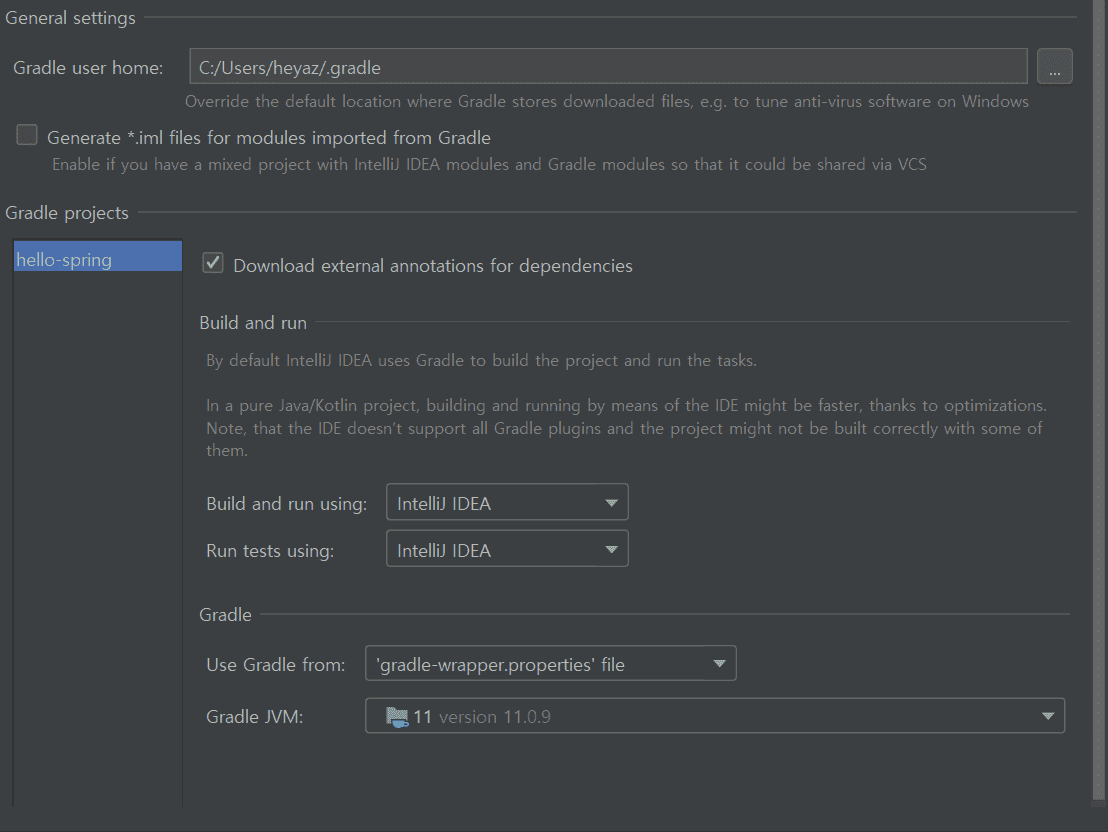Open the Run tests using dropdown
1108x832 pixels.
click(x=507, y=549)
